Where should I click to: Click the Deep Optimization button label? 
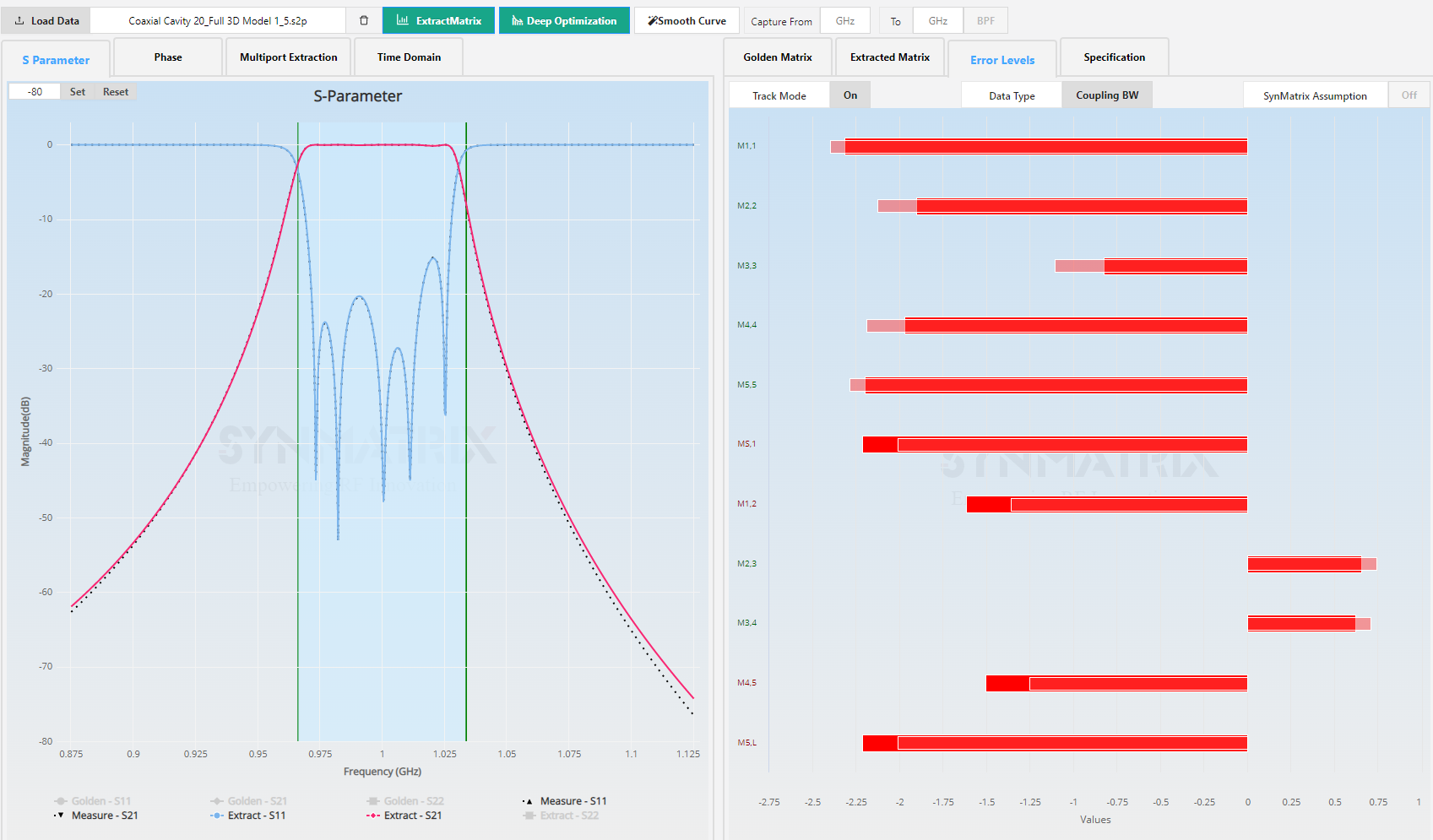[572, 21]
